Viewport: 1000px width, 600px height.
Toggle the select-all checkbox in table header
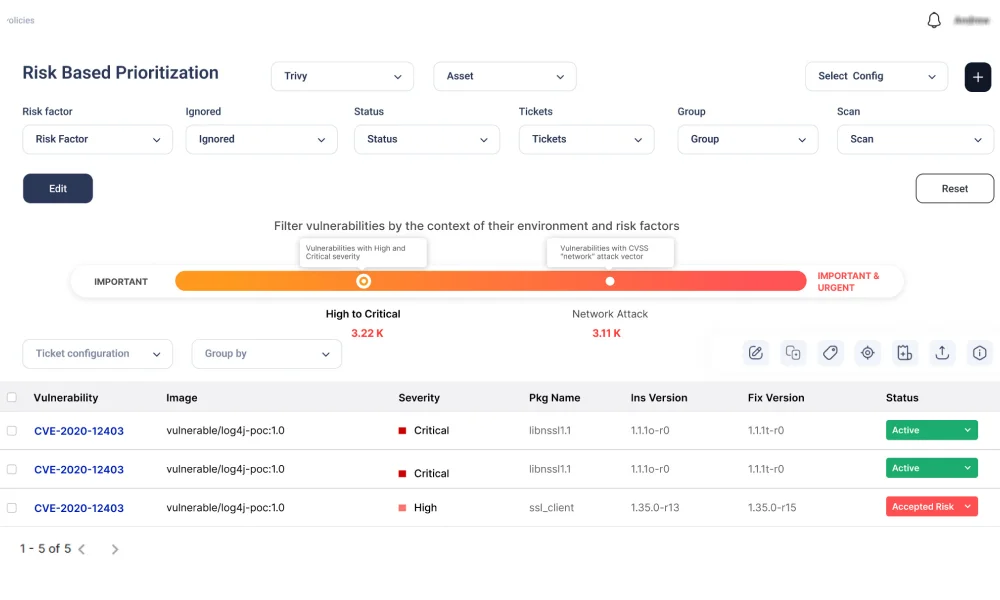tap(12, 398)
